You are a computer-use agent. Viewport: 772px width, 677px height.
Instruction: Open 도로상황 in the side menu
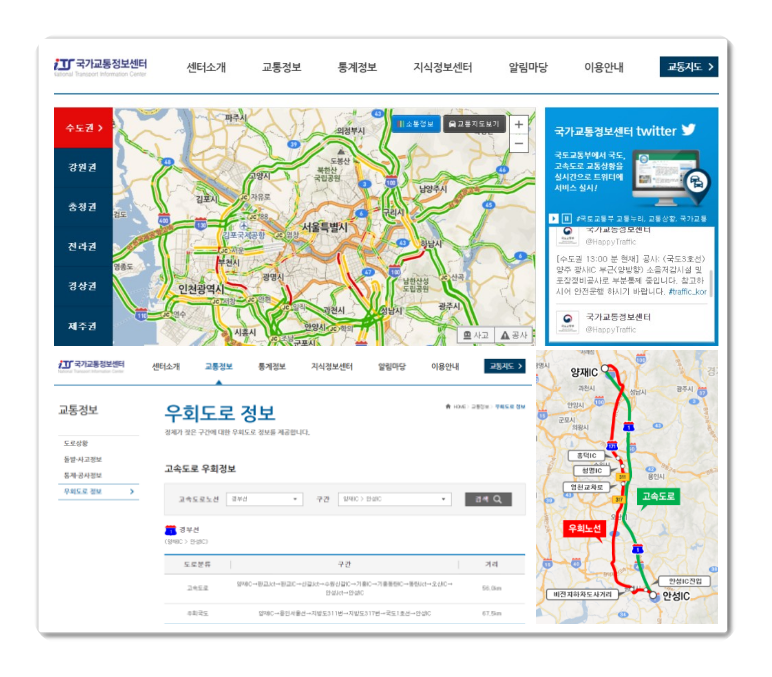tap(76, 443)
